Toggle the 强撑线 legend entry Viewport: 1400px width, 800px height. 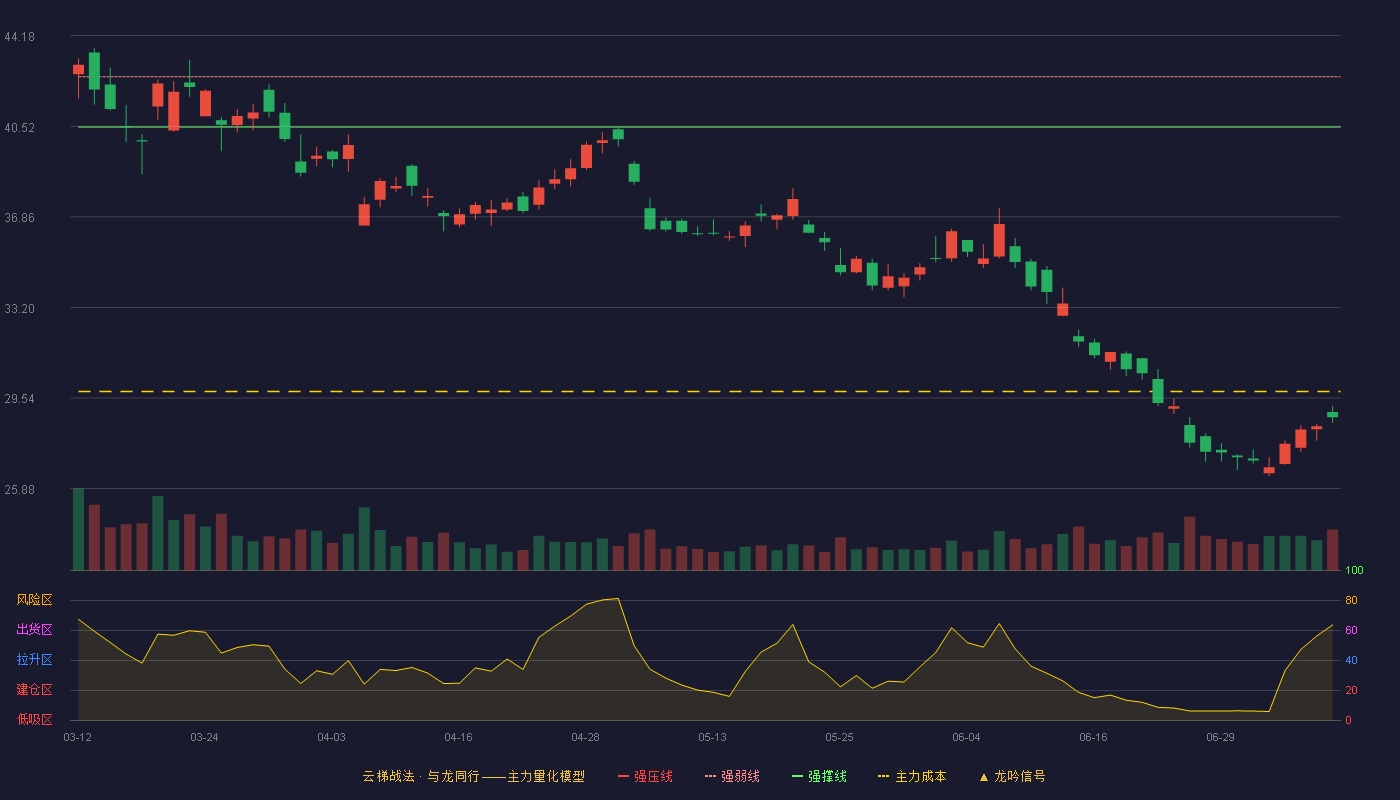coord(819,776)
